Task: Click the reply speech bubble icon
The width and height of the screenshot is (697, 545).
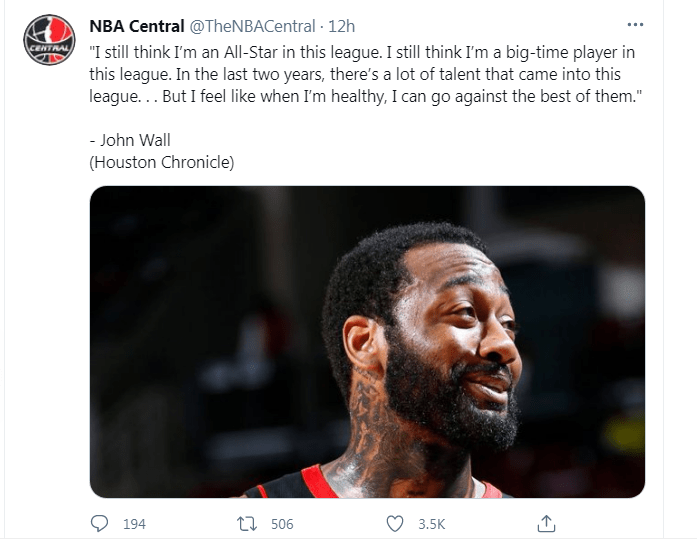Action: (x=99, y=524)
